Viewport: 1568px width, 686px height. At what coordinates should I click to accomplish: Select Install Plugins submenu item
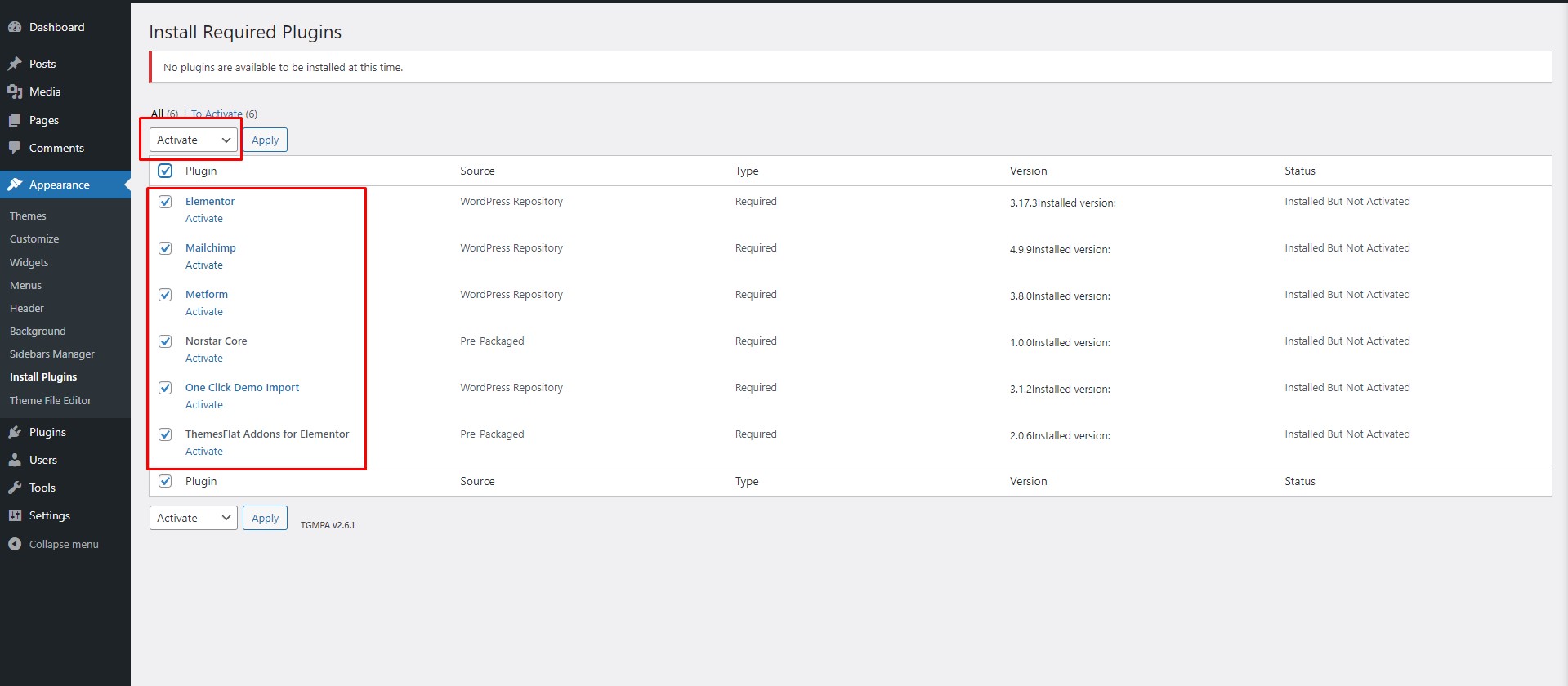coord(43,376)
